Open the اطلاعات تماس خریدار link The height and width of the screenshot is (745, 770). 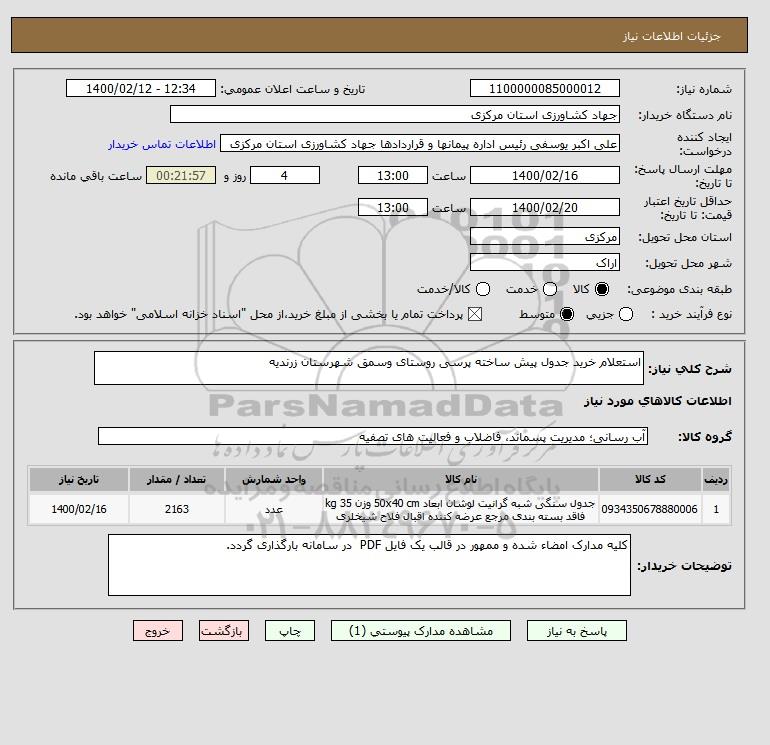(x=162, y=144)
